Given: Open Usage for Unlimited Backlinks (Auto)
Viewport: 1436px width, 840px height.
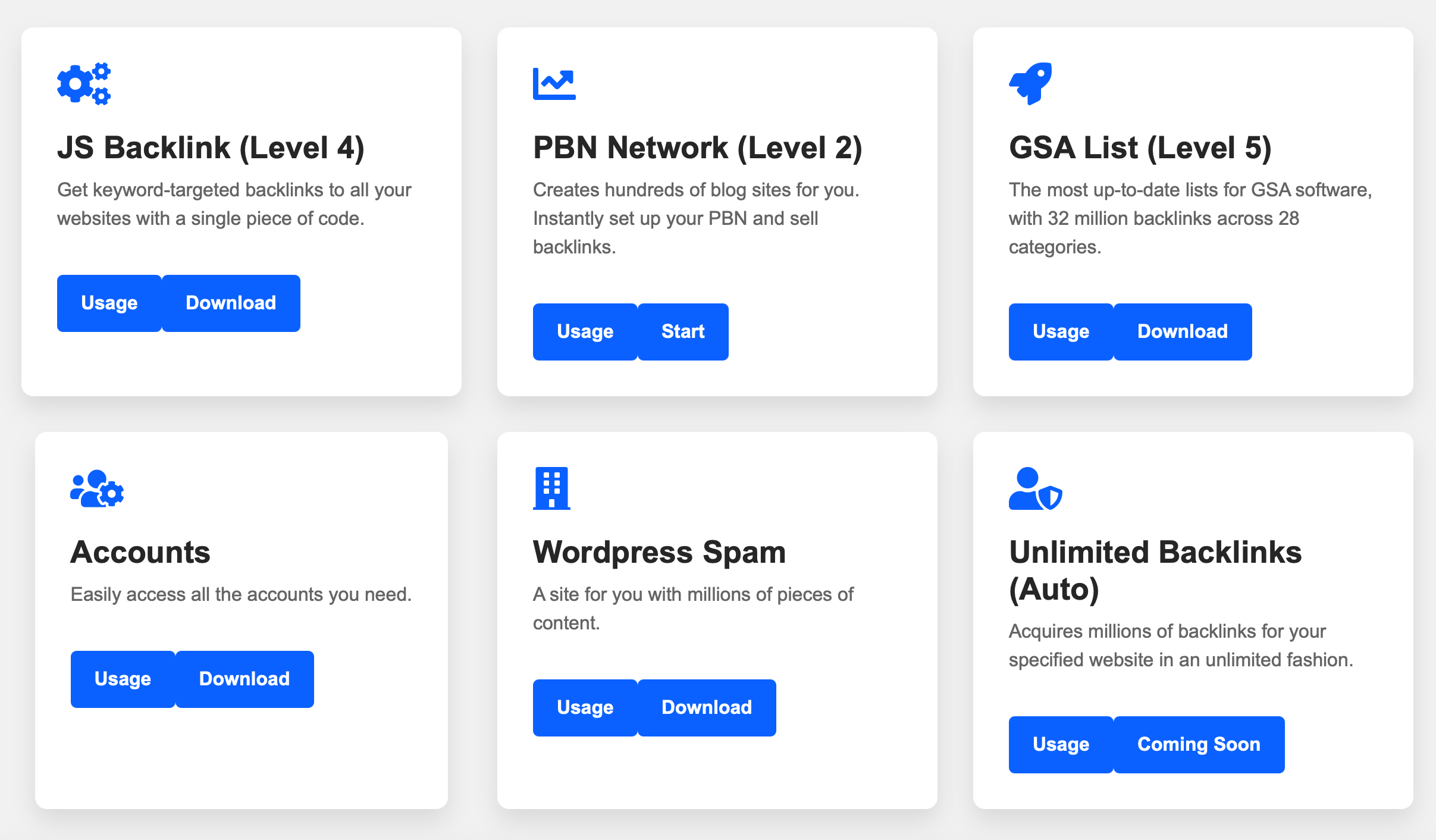Looking at the screenshot, I should pos(1061,745).
